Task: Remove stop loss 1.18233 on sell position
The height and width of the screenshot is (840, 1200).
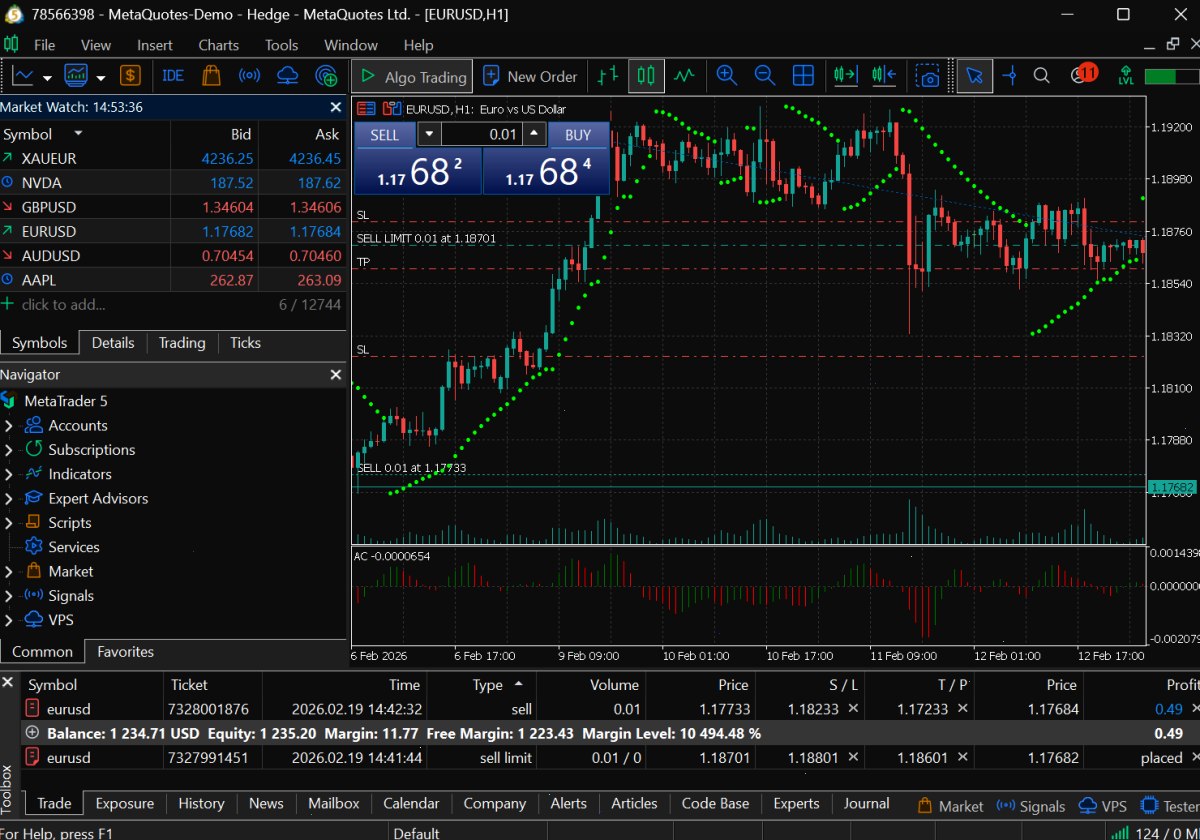Action: pyautogui.click(x=853, y=709)
